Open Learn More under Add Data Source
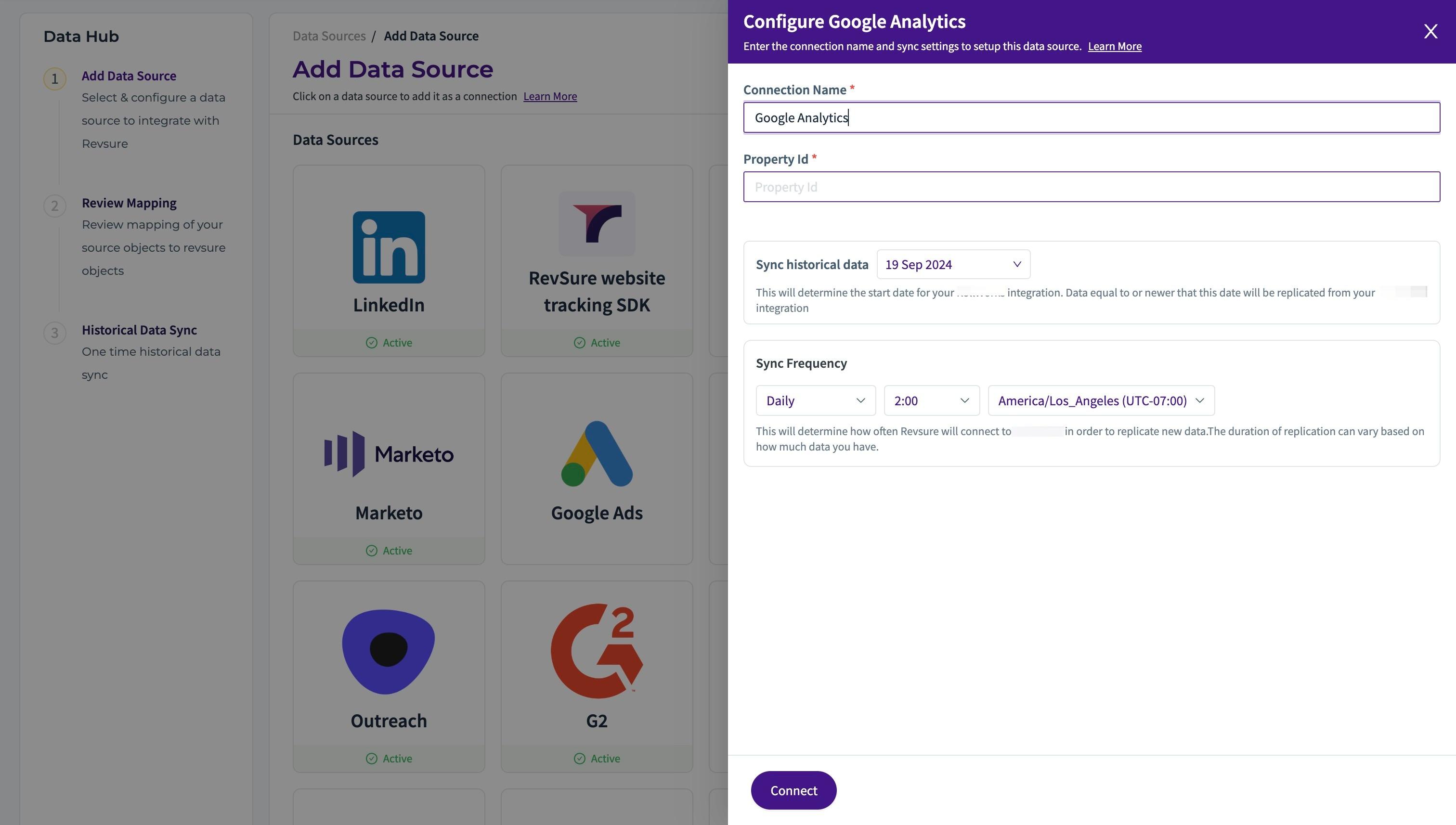Image resolution: width=1456 pixels, height=825 pixels. click(549, 96)
